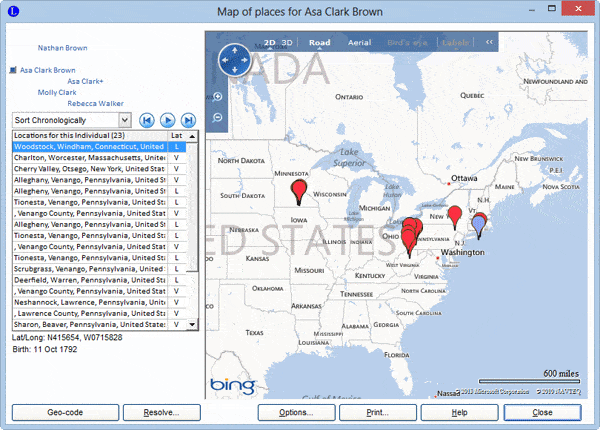Viewport: 600px width, 430px height.
Task: Click the map pan compass control
Action: pos(234,60)
